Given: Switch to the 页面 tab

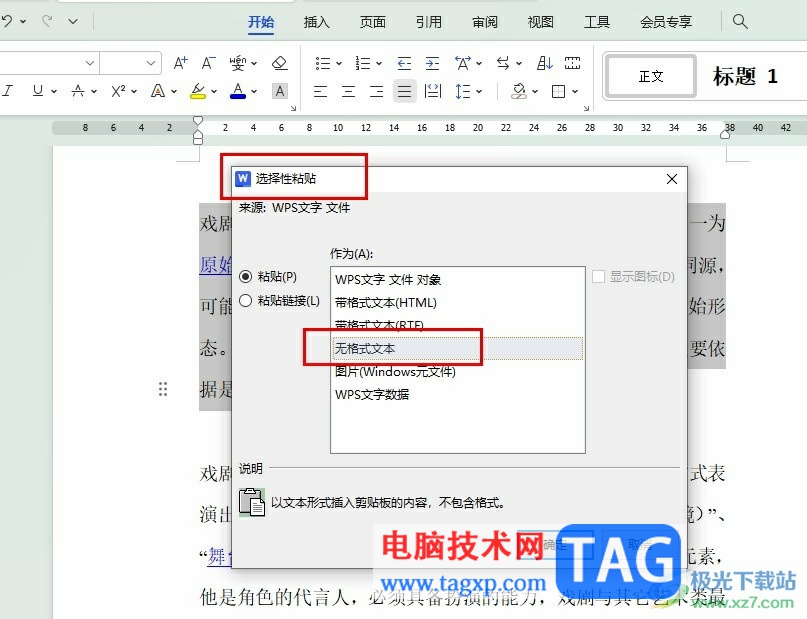Looking at the screenshot, I should [373, 22].
